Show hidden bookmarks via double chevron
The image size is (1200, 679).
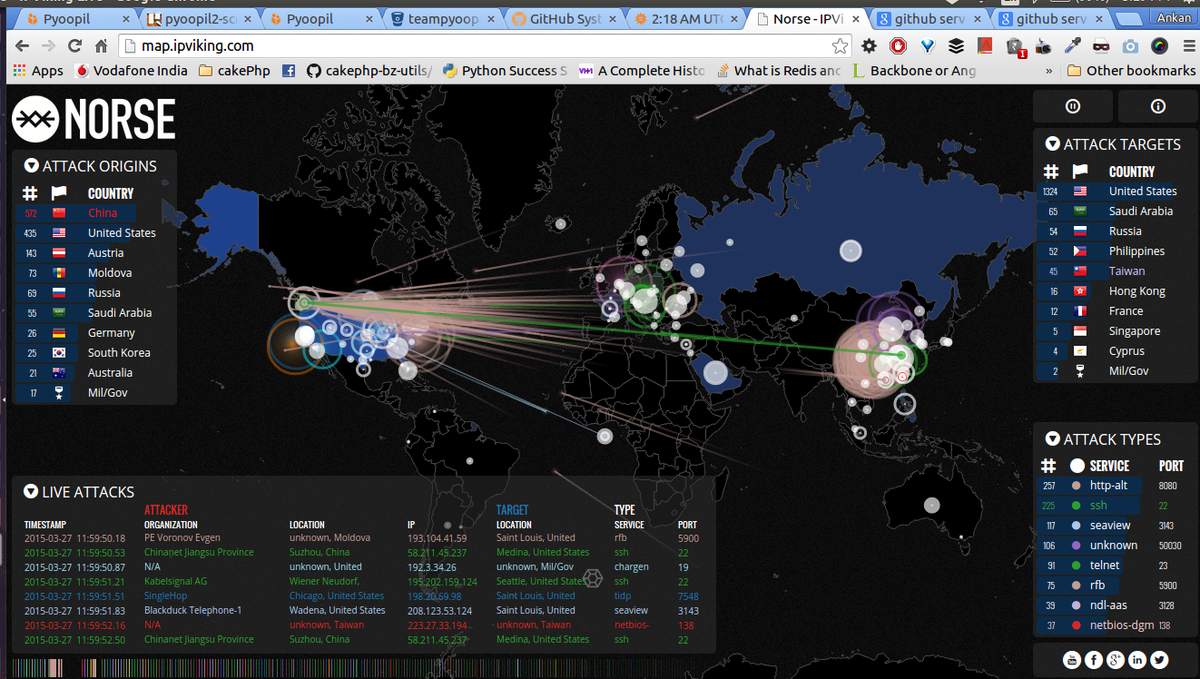[1049, 71]
